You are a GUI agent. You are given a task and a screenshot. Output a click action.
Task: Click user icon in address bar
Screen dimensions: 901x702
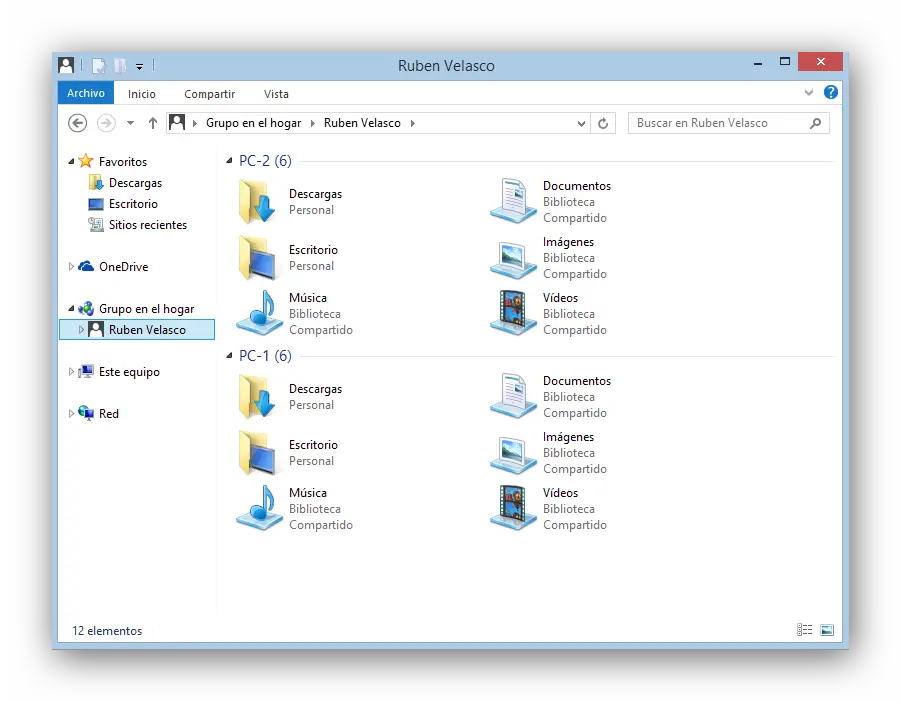177,122
